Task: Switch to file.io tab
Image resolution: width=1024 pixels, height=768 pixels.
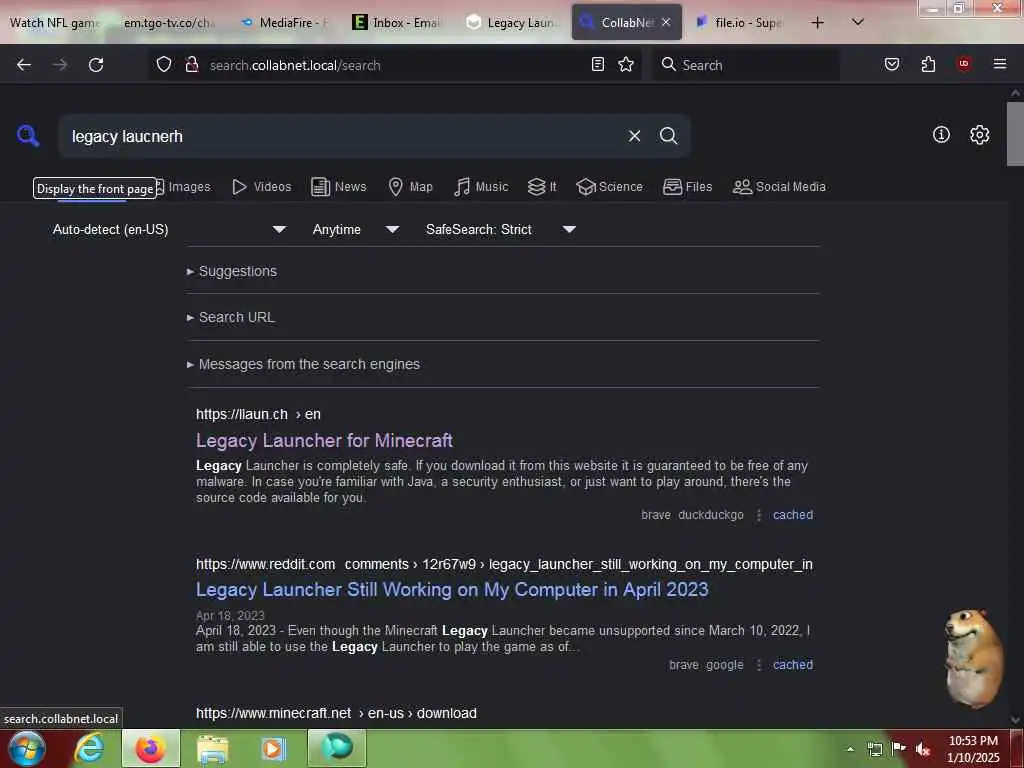Action: coord(740,23)
